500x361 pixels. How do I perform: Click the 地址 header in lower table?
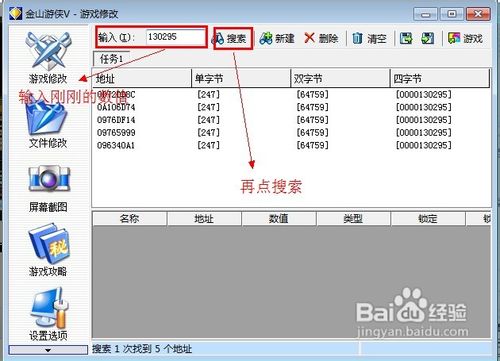(x=204, y=219)
